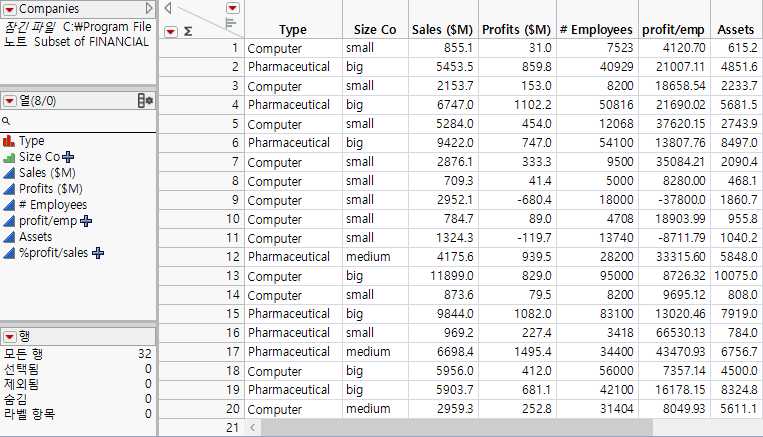This screenshot has height=437, width=763.
Task: Select the # Employees column header
Action: (x=596, y=30)
